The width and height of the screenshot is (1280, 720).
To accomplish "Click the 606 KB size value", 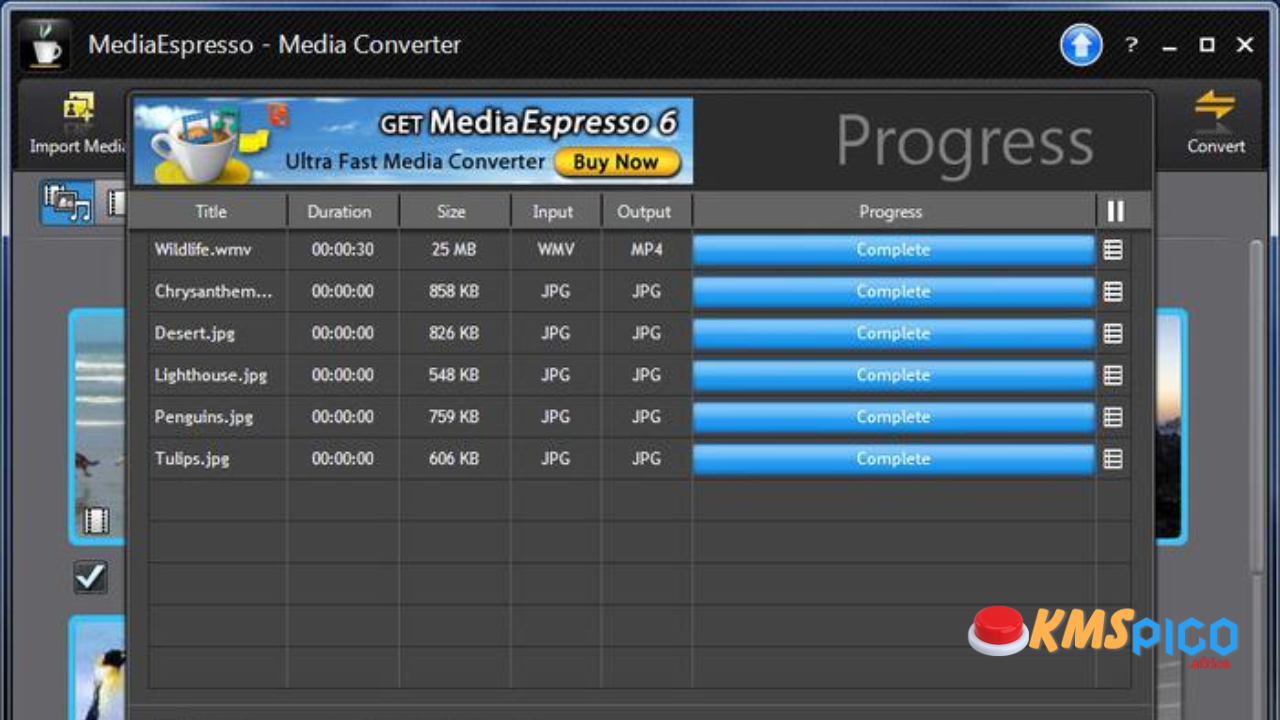I will (454, 459).
